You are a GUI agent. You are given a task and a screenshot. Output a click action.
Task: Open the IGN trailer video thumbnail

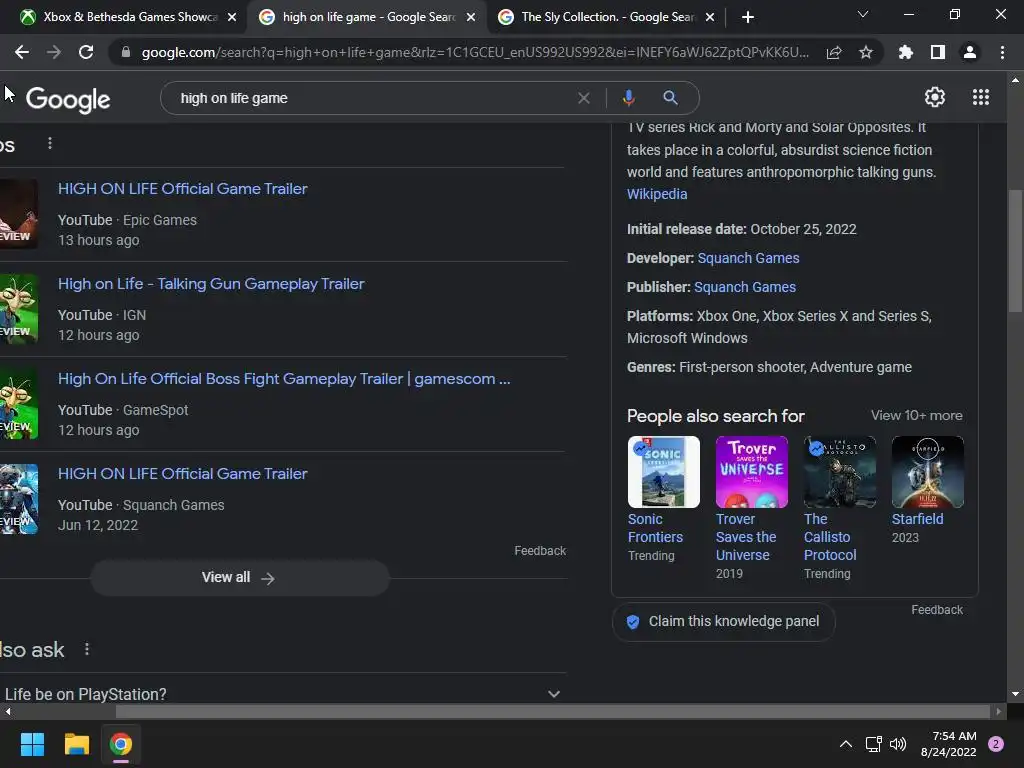(x=19, y=309)
